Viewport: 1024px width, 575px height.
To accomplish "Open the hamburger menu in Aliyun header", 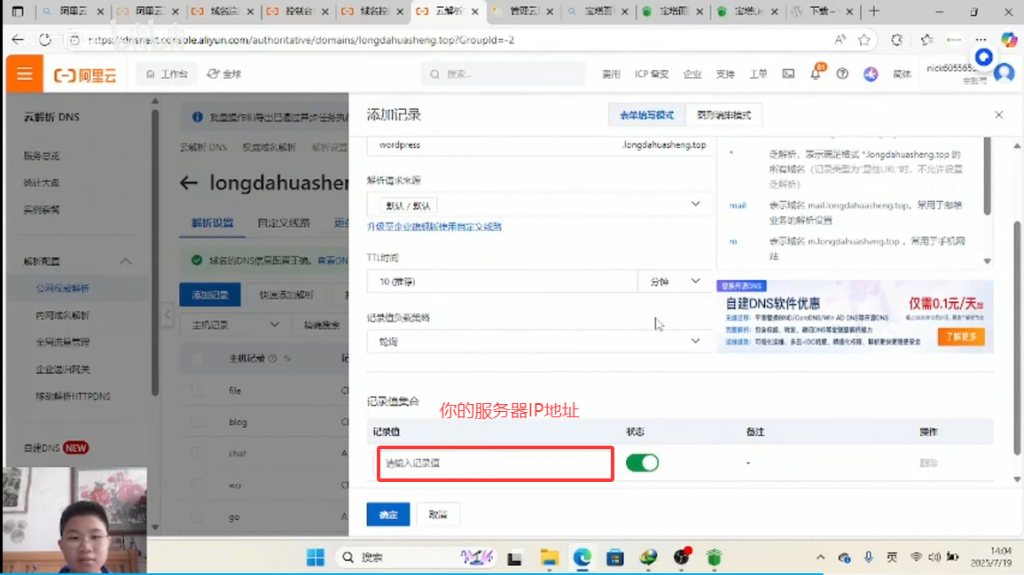I will click(24, 74).
